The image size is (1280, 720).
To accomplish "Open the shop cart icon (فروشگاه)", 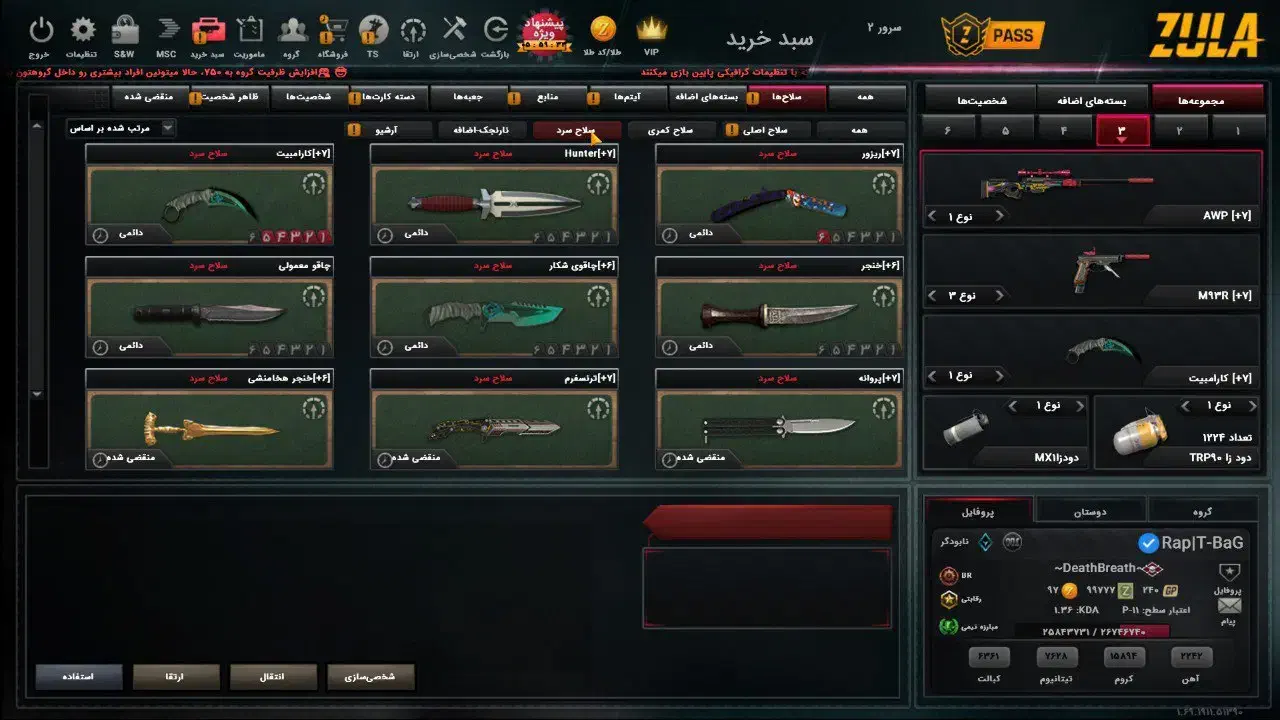I will (x=333, y=30).
